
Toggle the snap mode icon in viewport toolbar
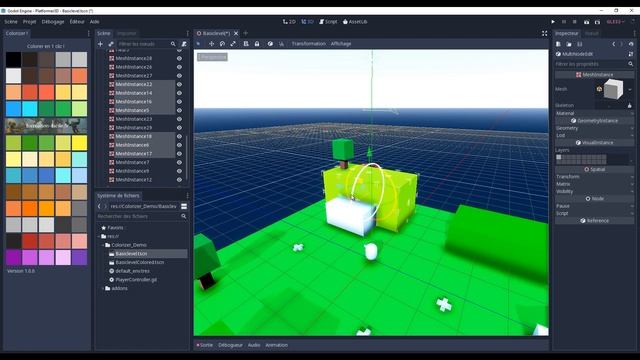point(281,44)
